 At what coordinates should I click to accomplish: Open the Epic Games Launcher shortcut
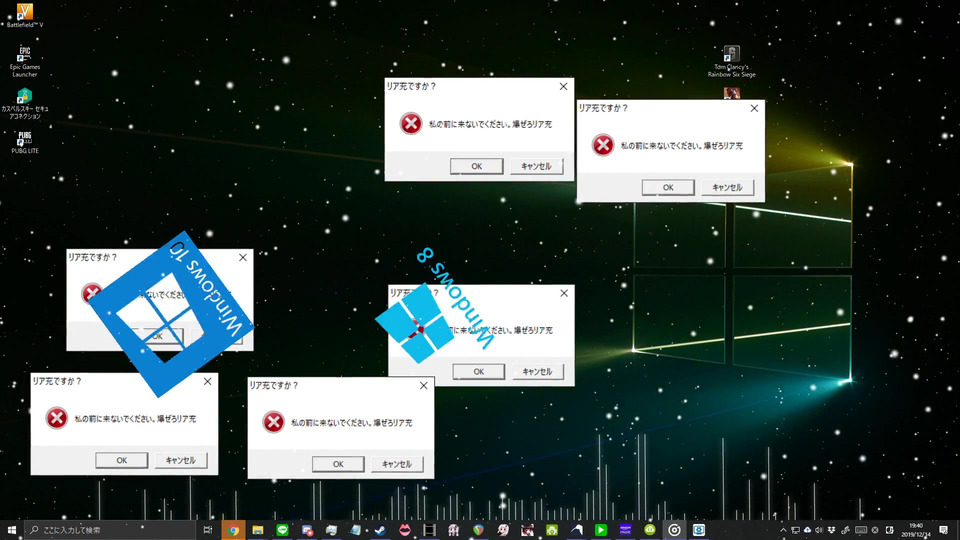pos(24,61)
